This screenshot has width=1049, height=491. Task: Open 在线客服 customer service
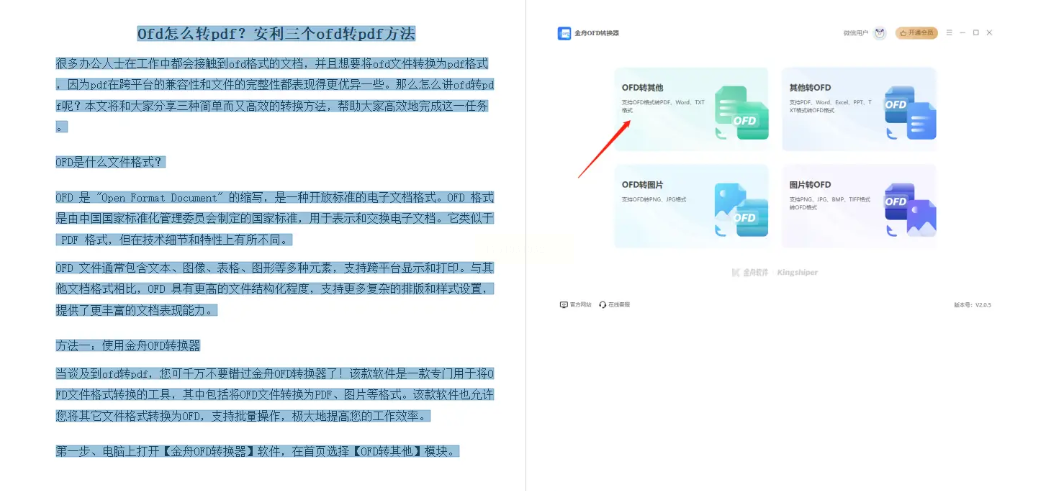click(x=614, y=304)
